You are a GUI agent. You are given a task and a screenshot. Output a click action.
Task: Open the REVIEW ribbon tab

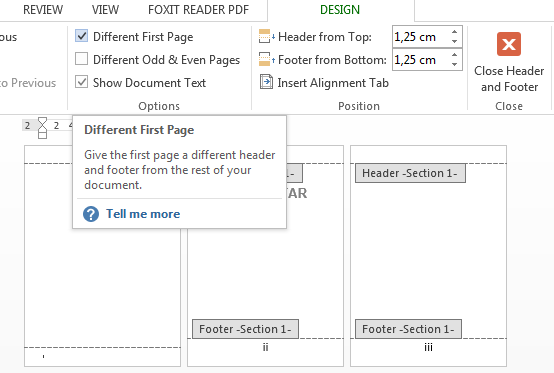[x=43, y=10]
